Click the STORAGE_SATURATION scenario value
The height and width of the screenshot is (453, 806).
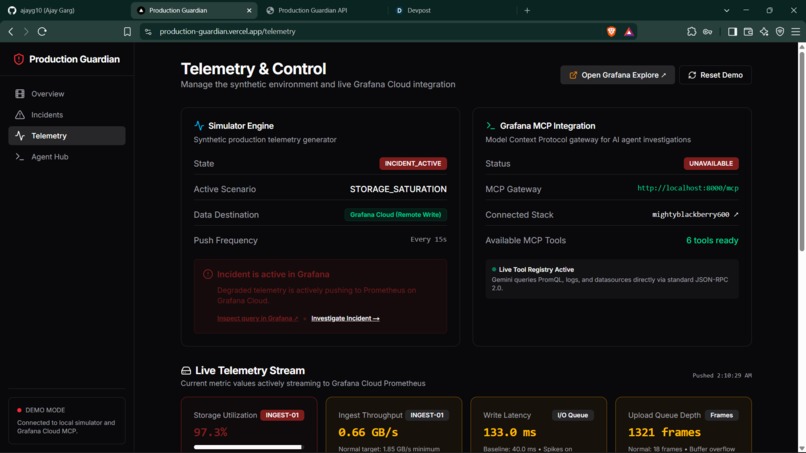click(x=398, y=189)
